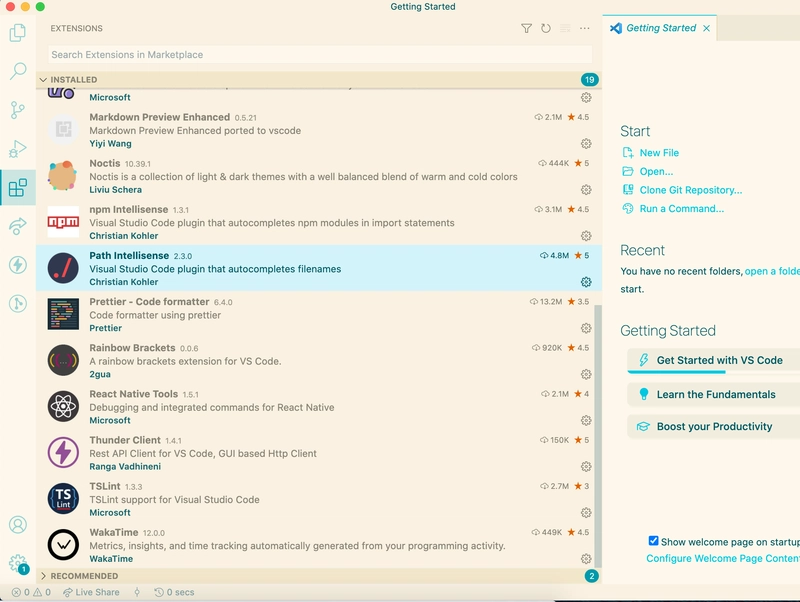
Task: Select the Path Intellisense extension row
Action: (318, 268)
